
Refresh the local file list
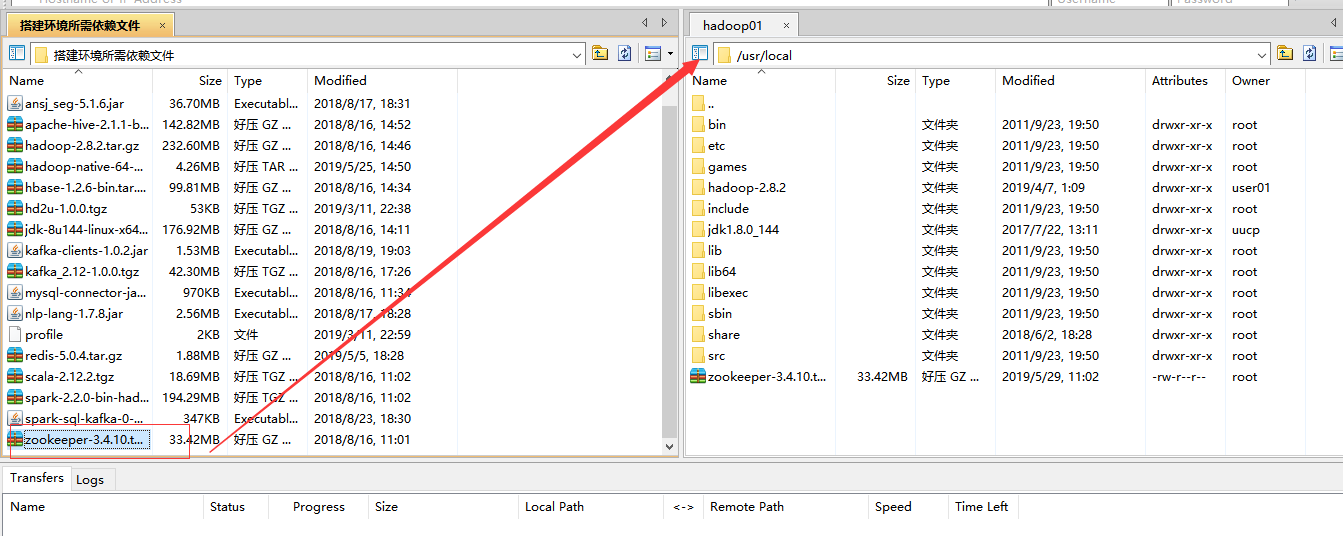pyautogui.click(x=625, y=54)
